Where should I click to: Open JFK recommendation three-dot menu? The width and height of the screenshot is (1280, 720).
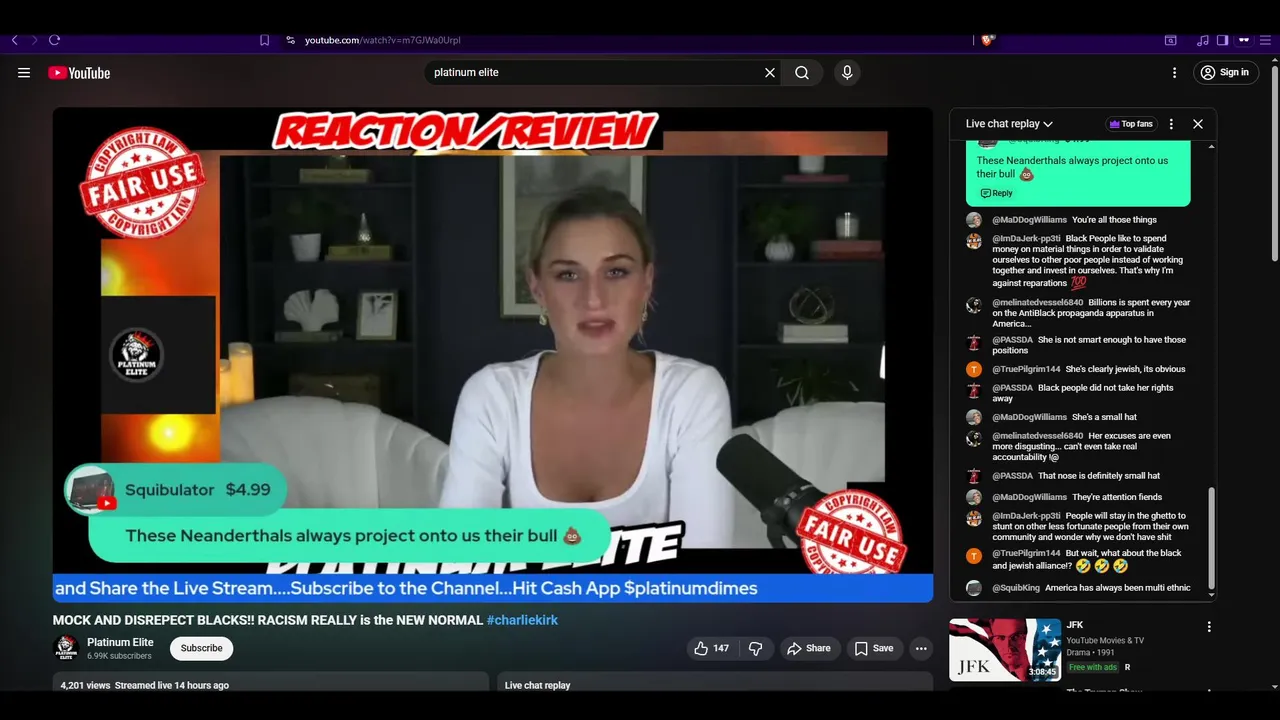click(x=1209, y=627)
